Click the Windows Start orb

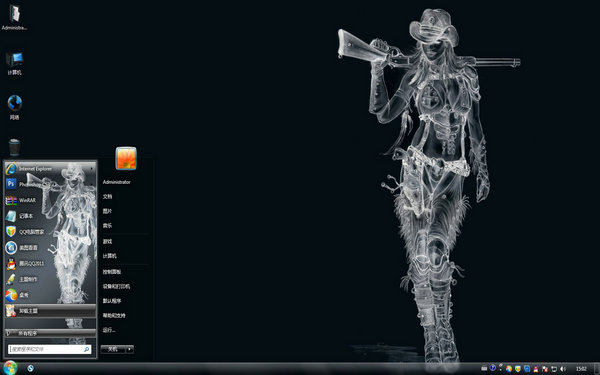pyautogui.click(x=10, y=368)
